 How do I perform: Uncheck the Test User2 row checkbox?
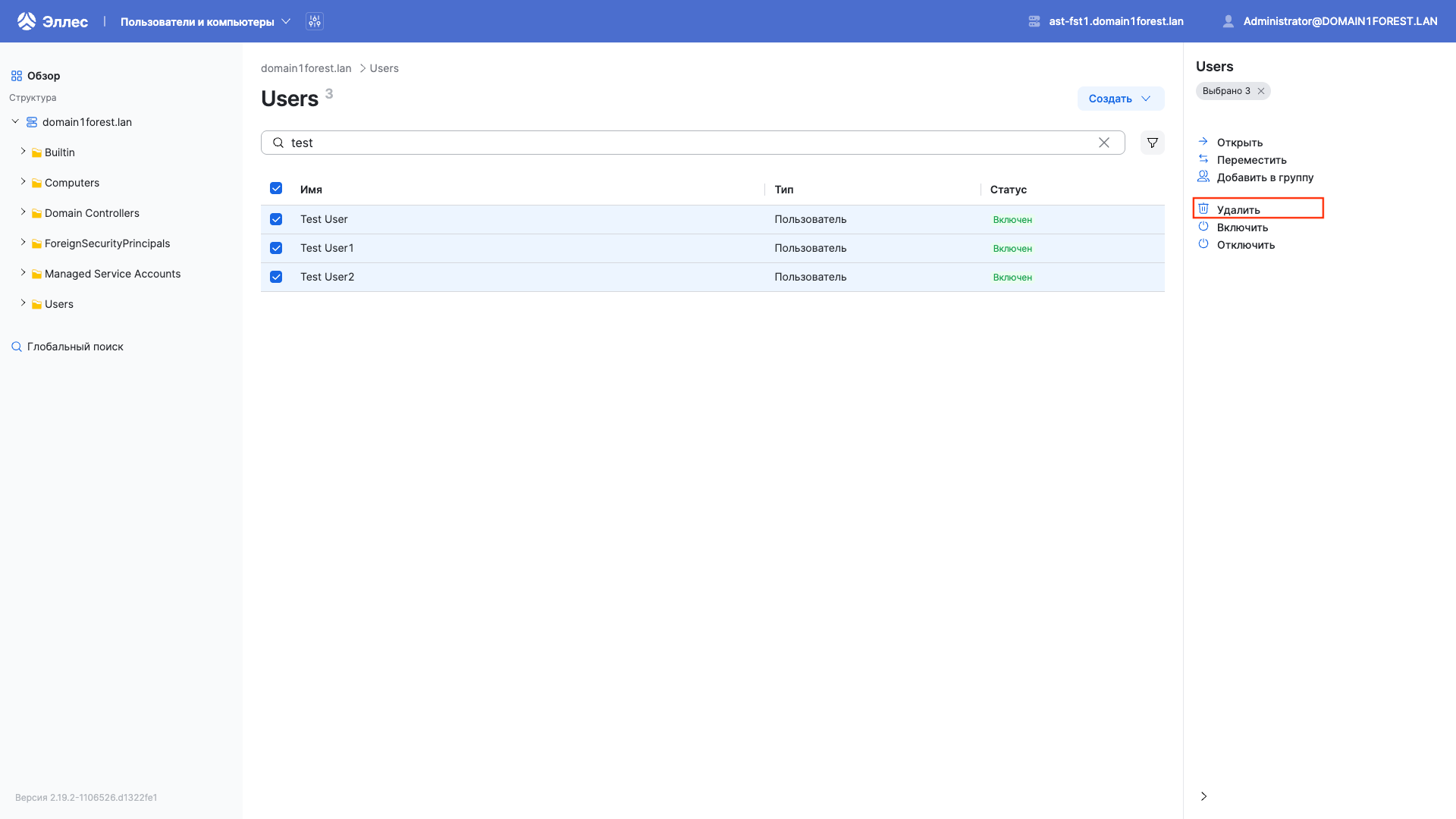(x=276, y=277)
